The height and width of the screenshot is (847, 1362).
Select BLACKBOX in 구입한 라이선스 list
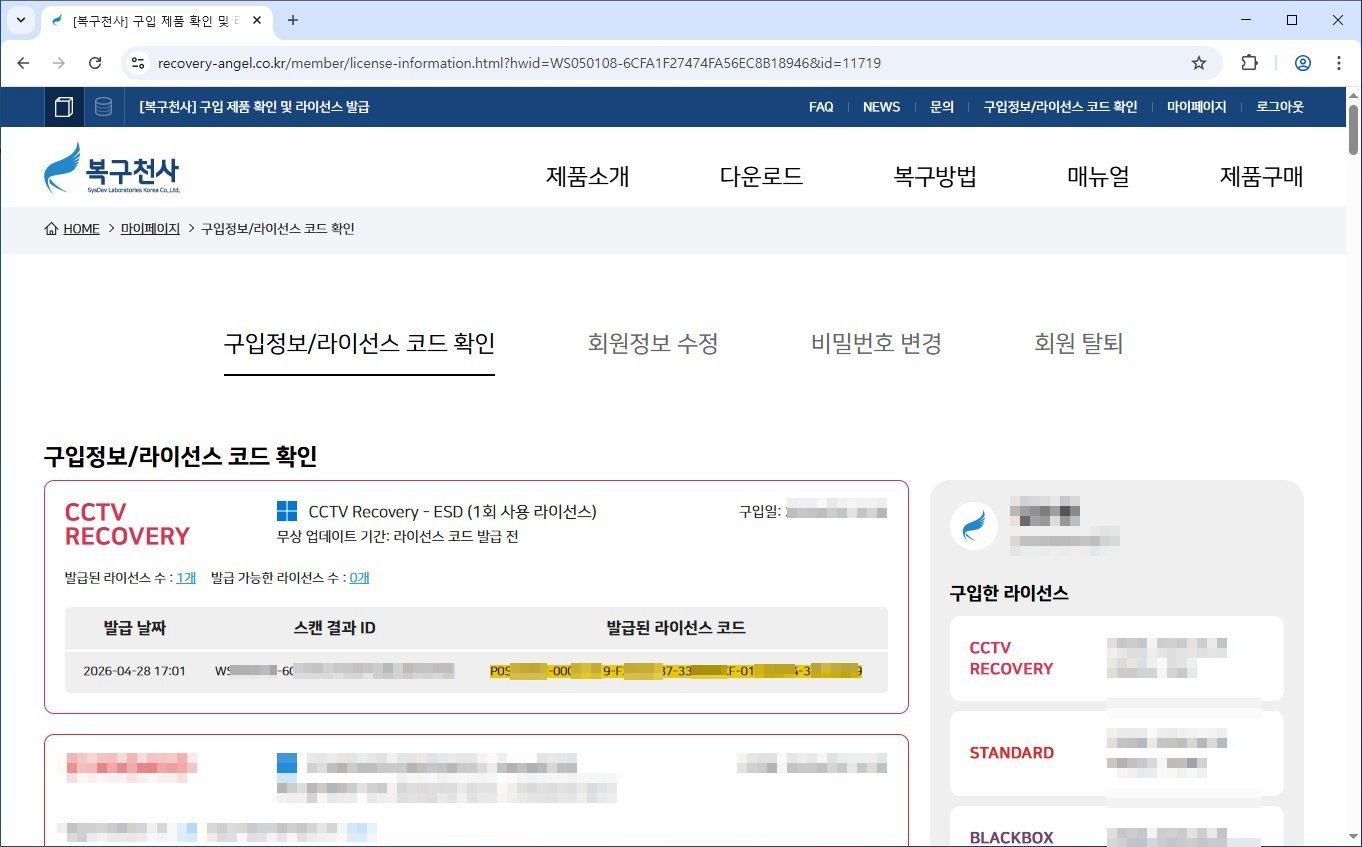point(1116,827)
